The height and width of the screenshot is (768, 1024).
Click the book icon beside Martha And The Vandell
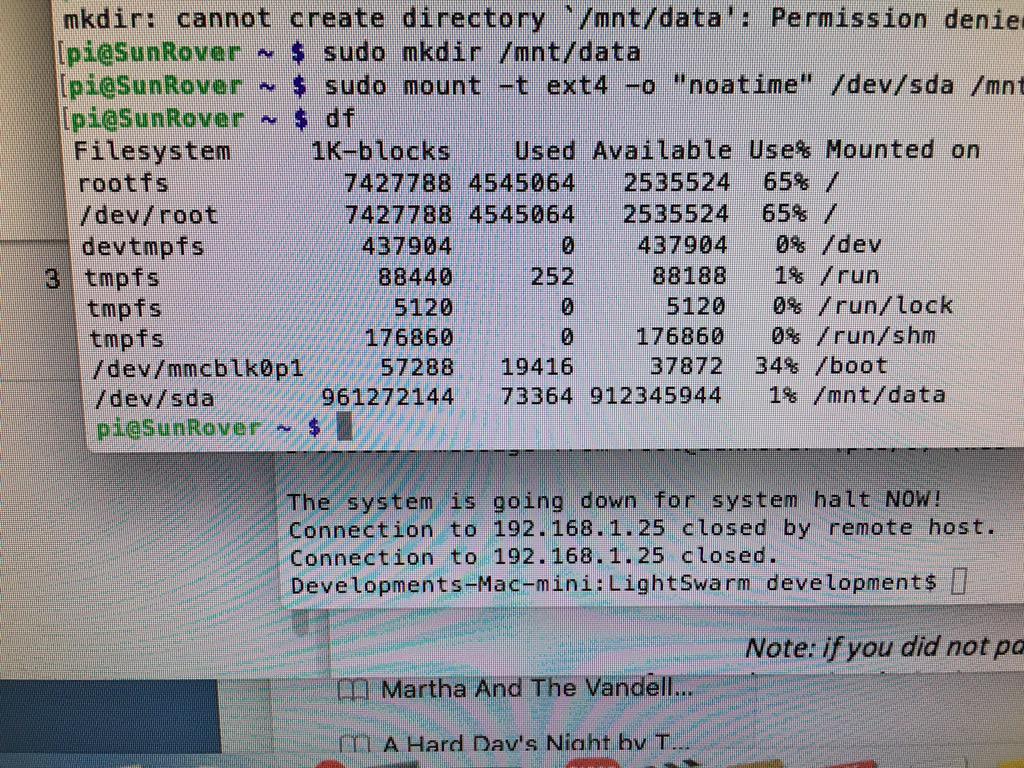click(354, 691)
